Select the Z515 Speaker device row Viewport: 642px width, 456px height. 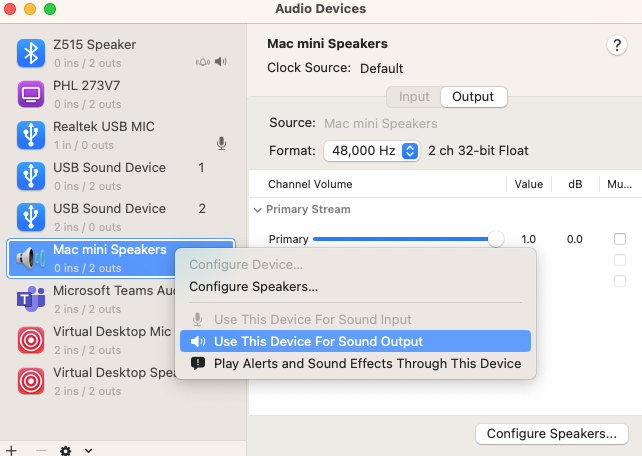pyautogui.click(x=121, y=54)
